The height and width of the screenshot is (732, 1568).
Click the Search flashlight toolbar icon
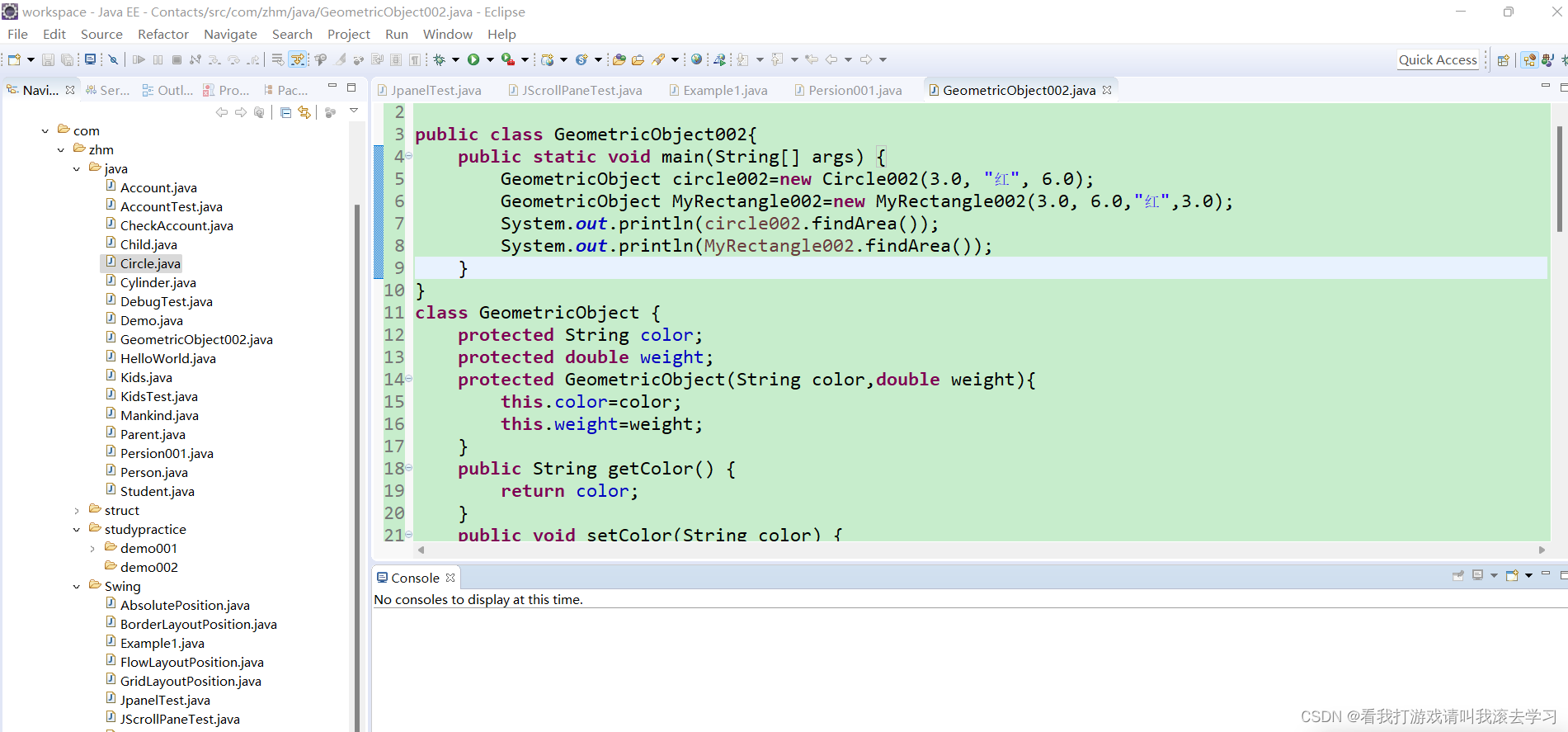click(658, 59)
